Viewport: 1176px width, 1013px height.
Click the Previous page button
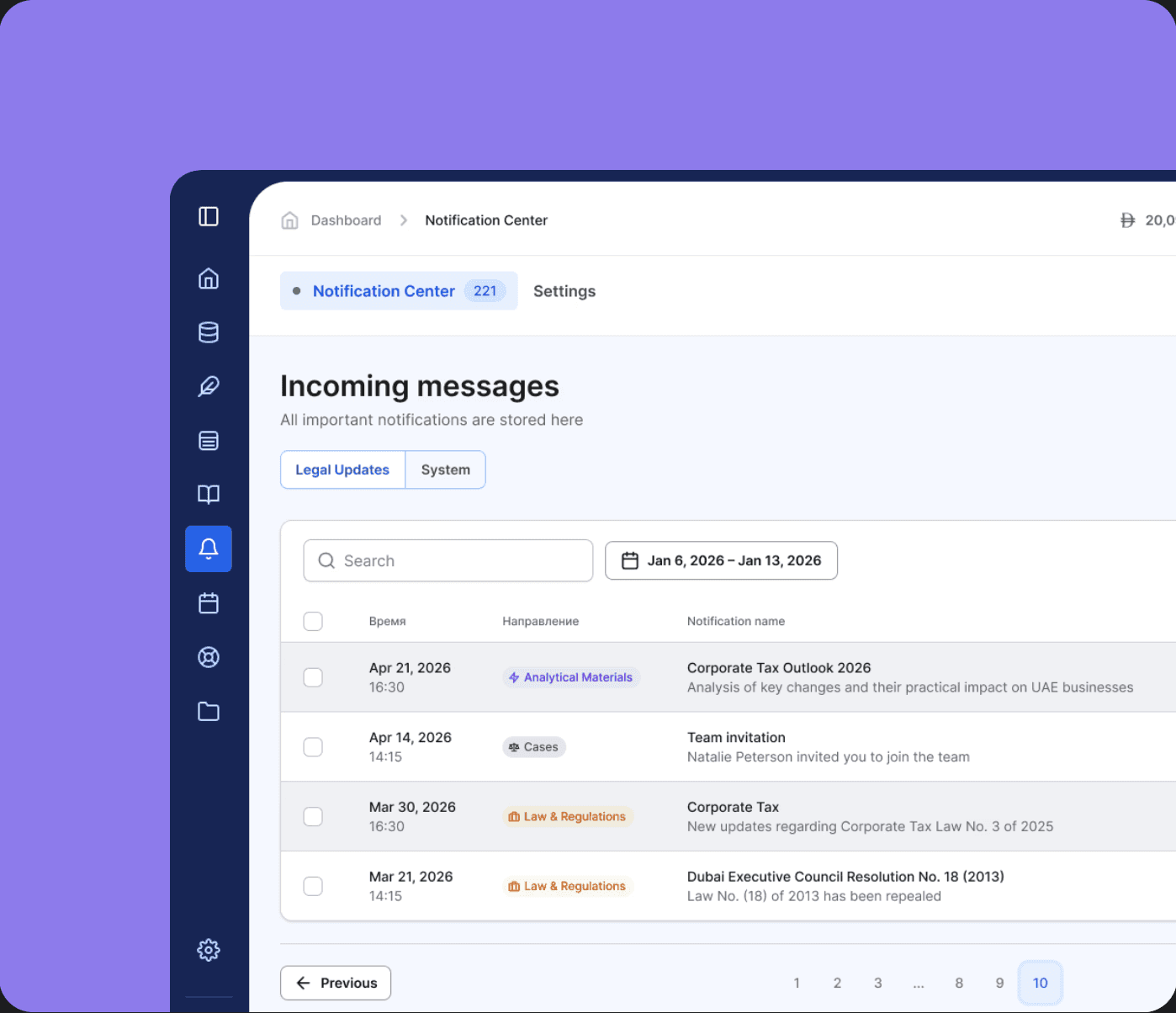pos(336,983)
